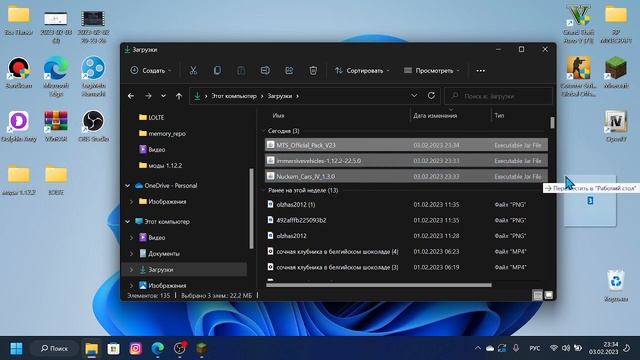
Task: Click the Paste icon in Explorer toolbar
Action: click(x=241, y=71)
